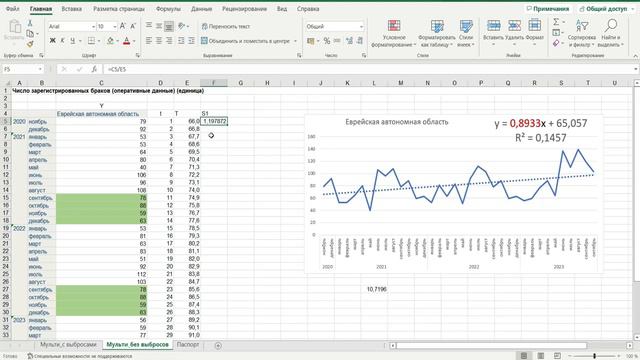Align text to top icon
The width and height of the screenshot is (640, 360).
(149, 26)
